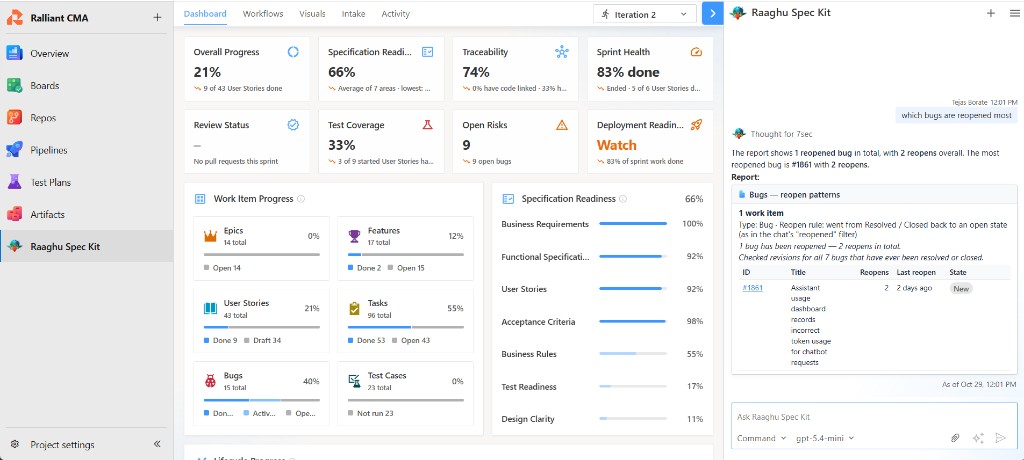Click the Business Requirements progress bar

click(x=633, y=224)
